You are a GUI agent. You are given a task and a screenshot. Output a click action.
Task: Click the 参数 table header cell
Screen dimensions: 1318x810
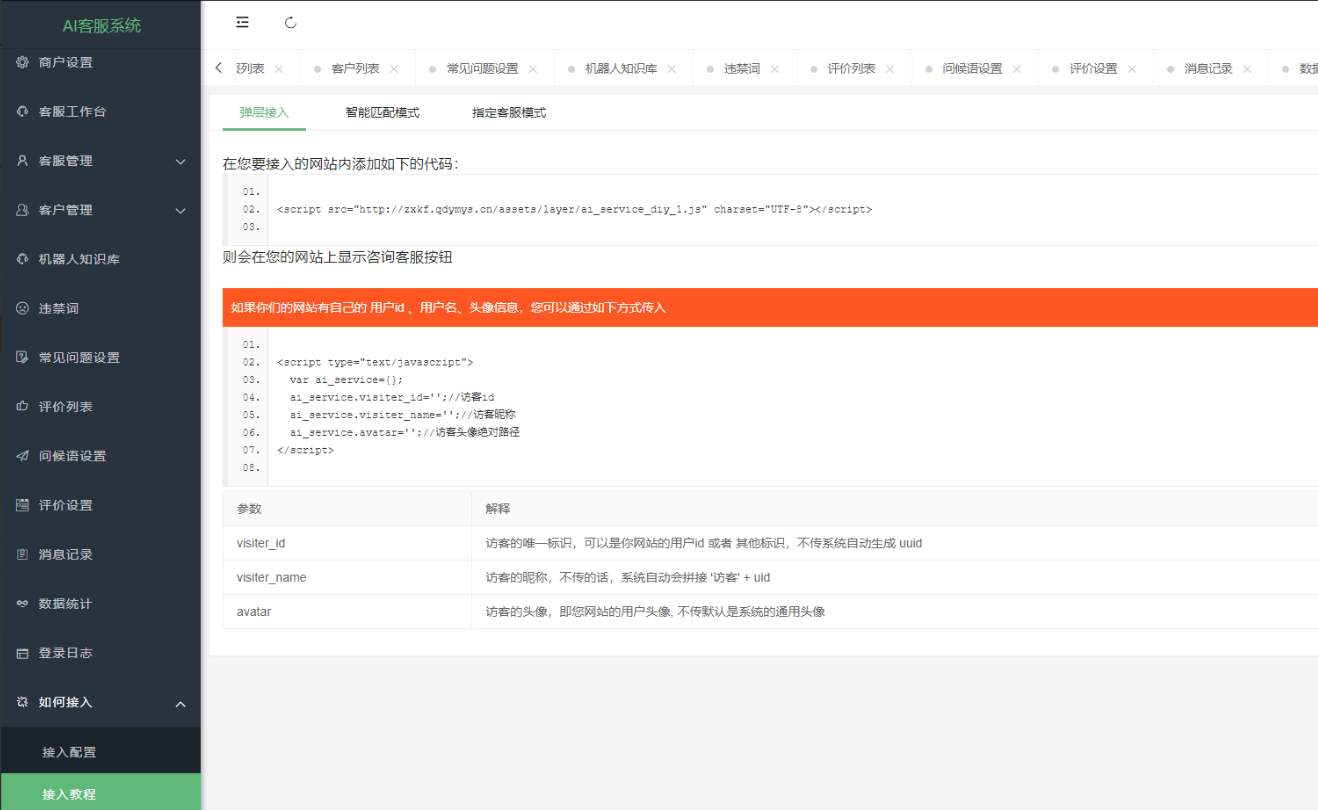click(347, 509)
